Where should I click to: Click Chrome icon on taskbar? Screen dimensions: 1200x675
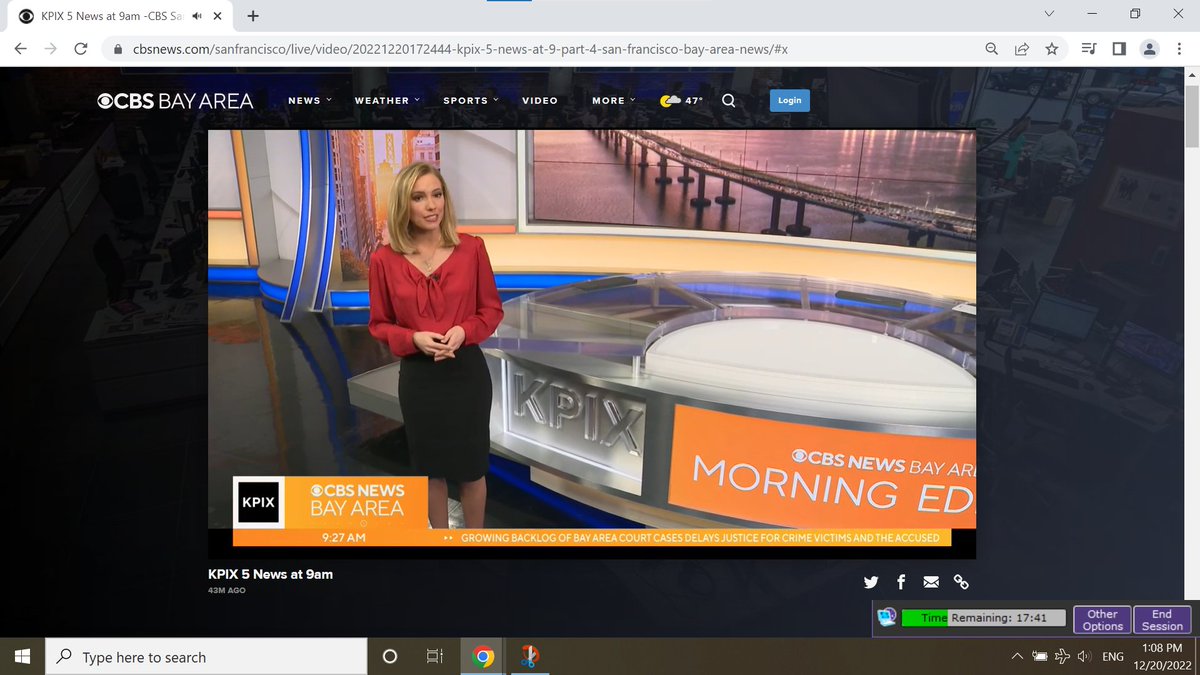click(x=483, y=656)
